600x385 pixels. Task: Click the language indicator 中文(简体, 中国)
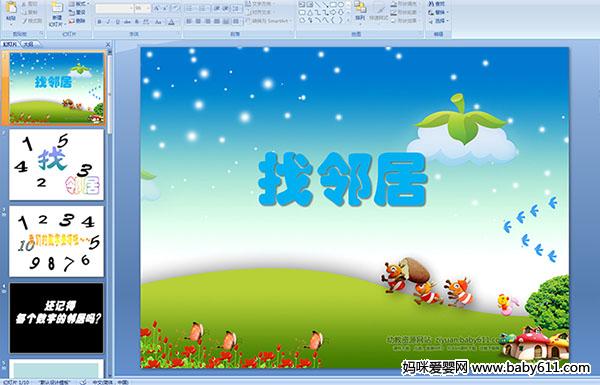[x=111, y=382]
